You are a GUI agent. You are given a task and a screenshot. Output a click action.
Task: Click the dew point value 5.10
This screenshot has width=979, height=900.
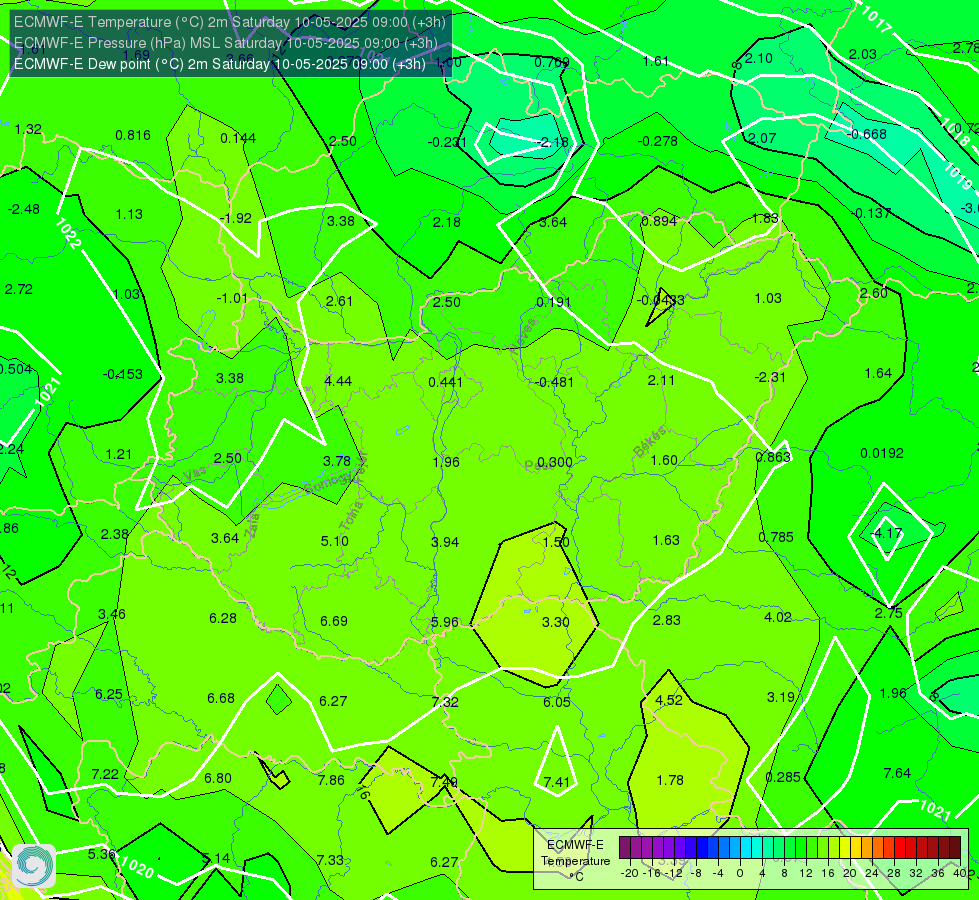[335, 541]
